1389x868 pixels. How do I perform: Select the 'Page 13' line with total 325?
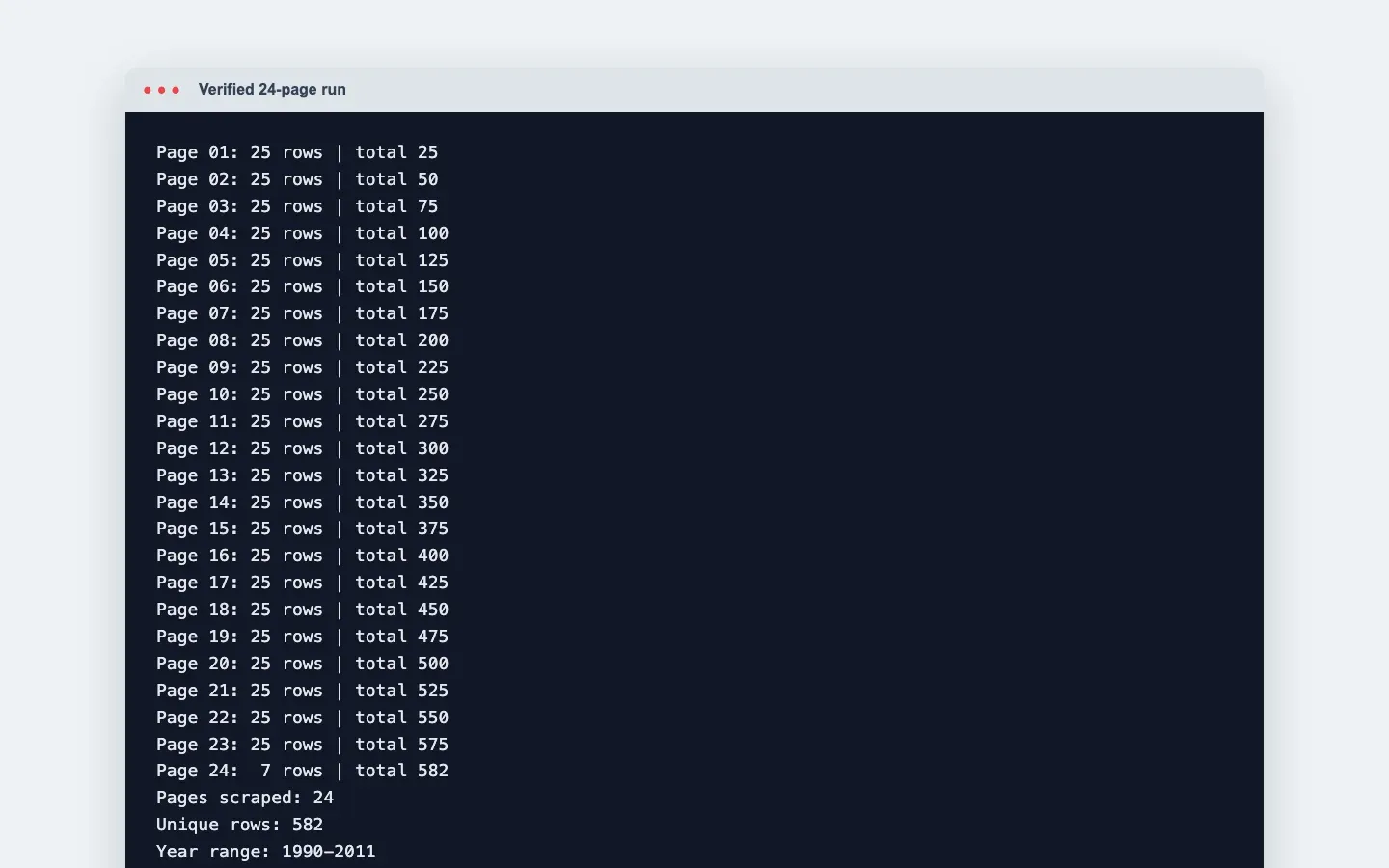[303, 475]
